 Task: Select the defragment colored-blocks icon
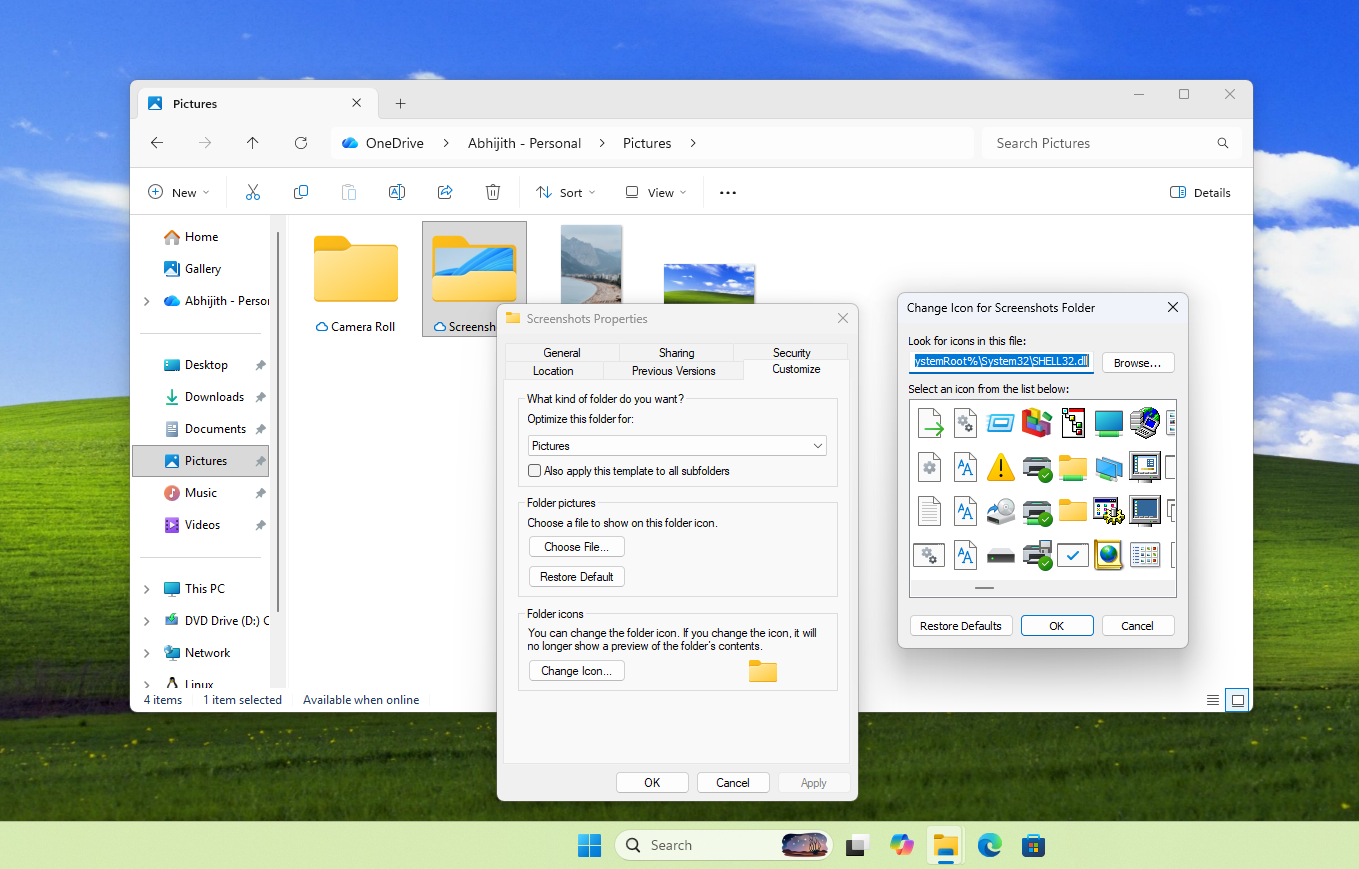1037,423
